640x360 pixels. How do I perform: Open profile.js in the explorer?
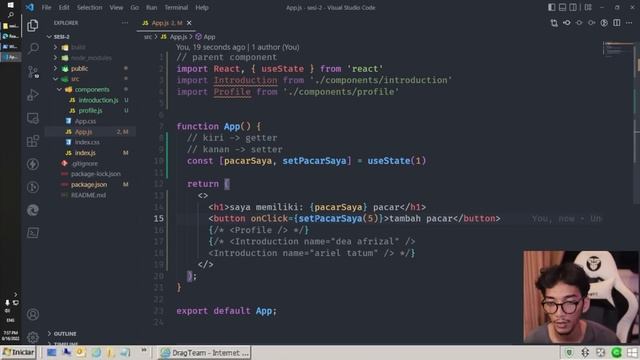90,111
